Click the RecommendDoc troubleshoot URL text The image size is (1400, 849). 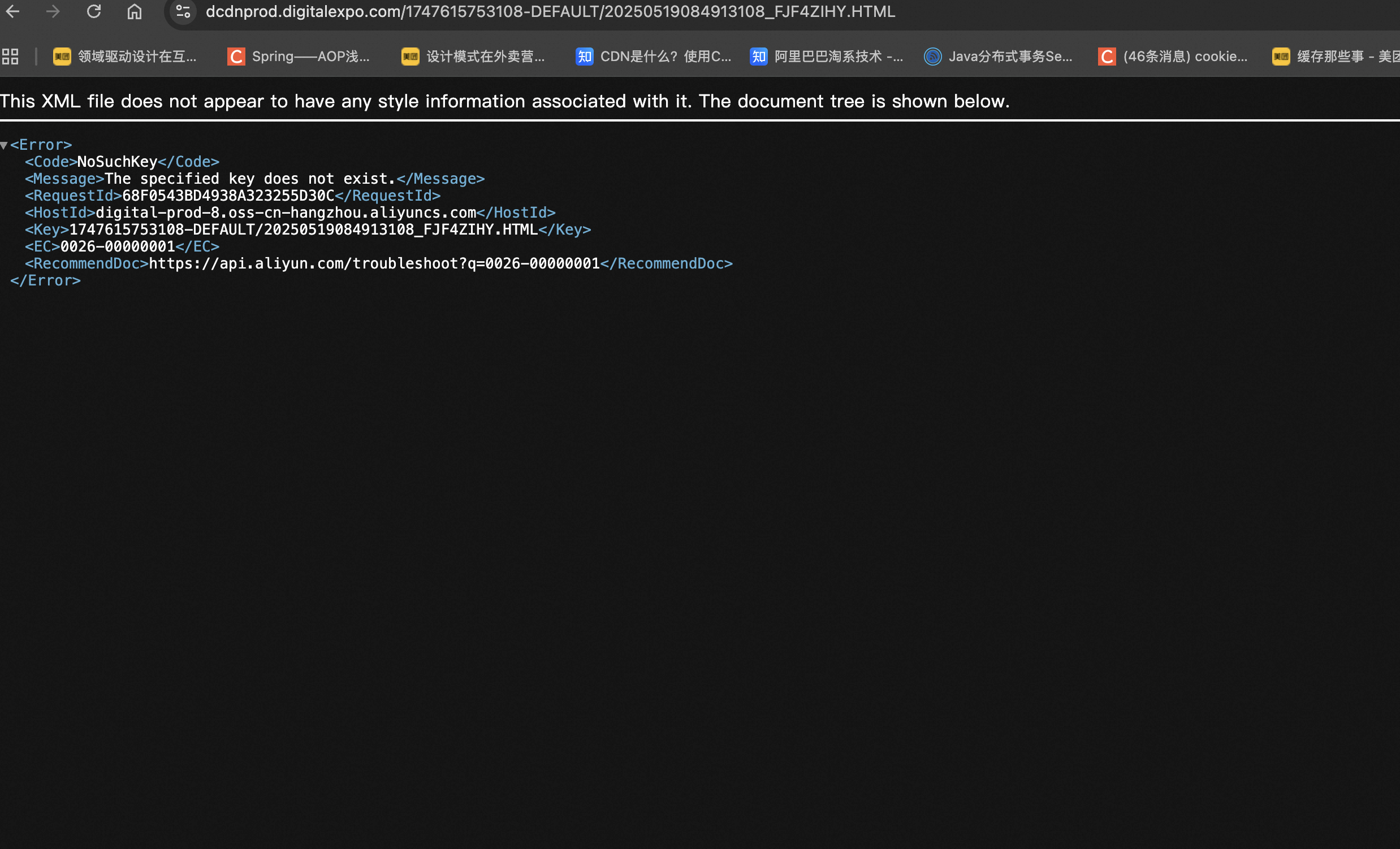coord(374,263)
